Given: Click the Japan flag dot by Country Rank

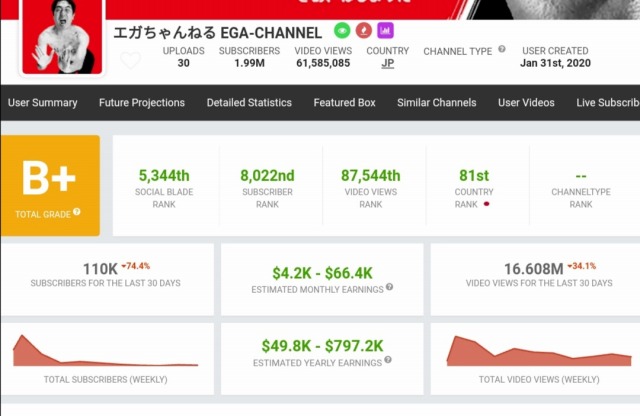Looking at the screenshot, I should point(486,204).
